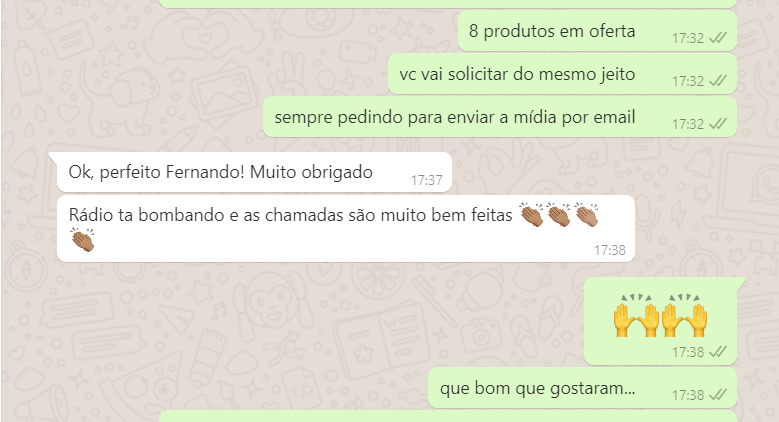The image size is (779, 422).
Task: Select the '8 produtos em oferta' message bubble
Action: (597, 31)
